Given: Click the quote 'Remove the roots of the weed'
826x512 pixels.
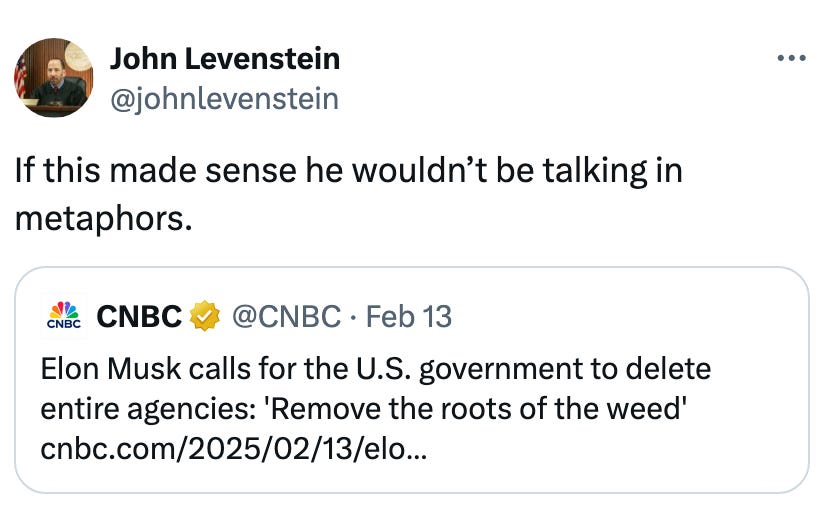Looking at the screenshot, I should pos(478,408).
